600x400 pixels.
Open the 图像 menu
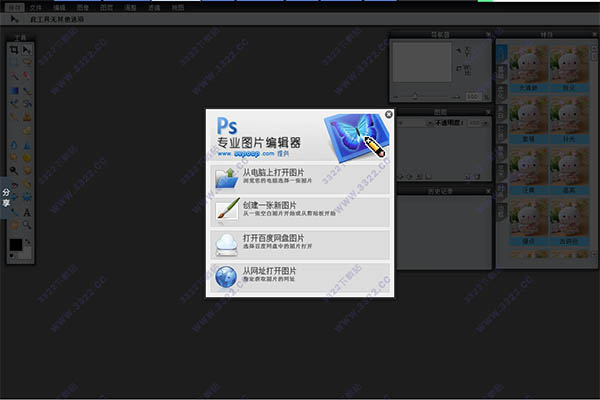[x=83, y=7]
